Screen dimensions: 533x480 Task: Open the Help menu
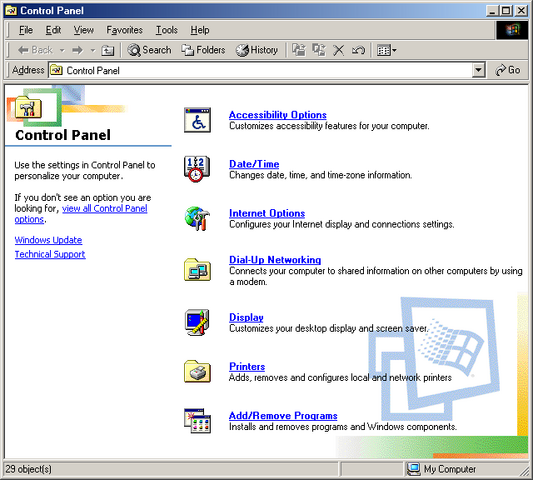(200, 30)
